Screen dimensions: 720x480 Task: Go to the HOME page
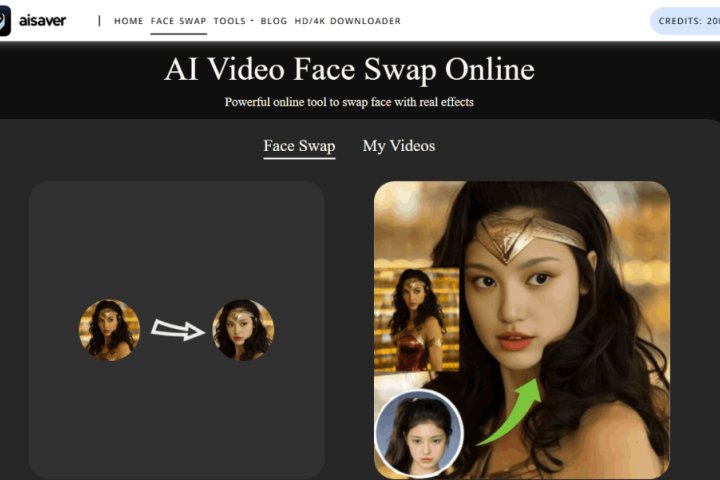click(x=129, y=21)
